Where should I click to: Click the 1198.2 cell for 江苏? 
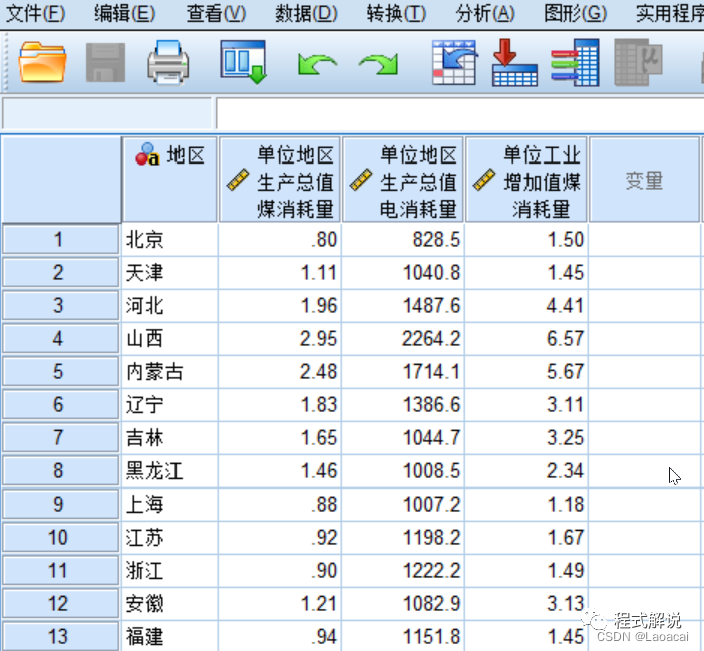pyautogui.click(x=403, y=537)
